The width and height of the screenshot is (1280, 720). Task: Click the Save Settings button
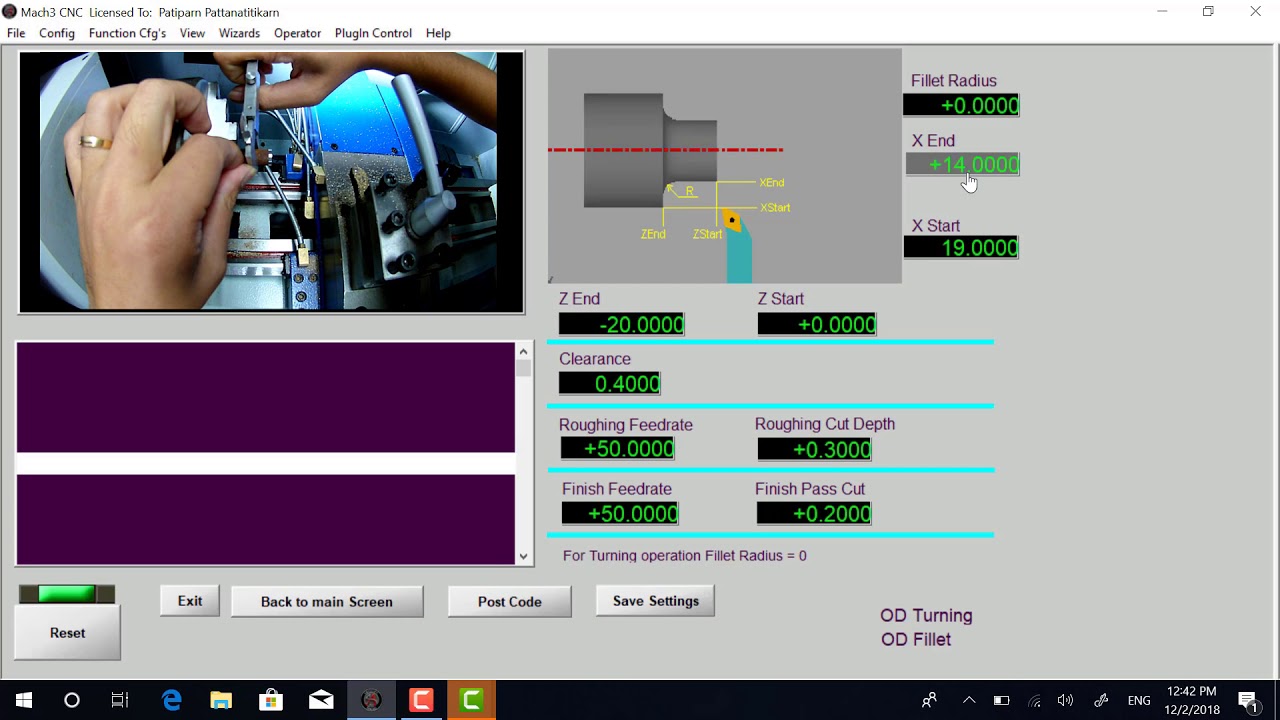tap(655, 601)
